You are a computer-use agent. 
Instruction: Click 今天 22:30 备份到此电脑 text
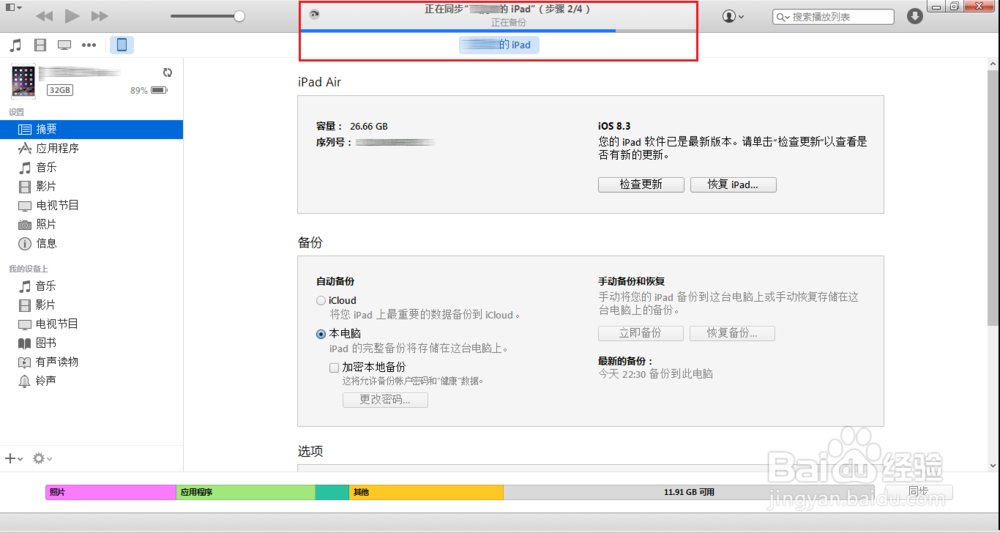pos(656,374)
